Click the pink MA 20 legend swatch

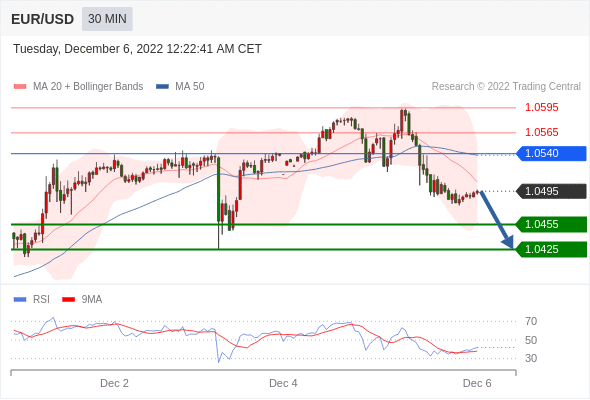[20, 87]
